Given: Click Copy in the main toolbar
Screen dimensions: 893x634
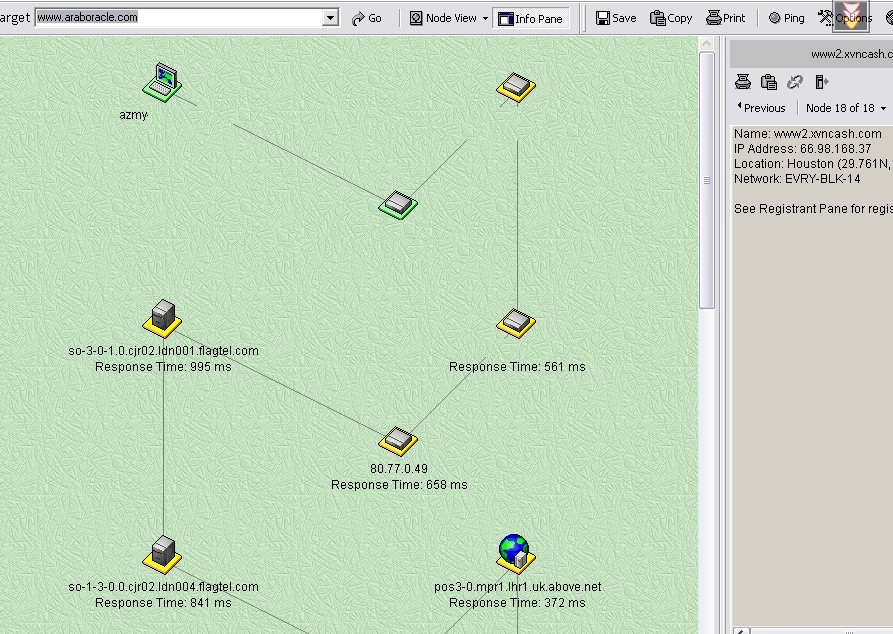Looking at the screenshot, I should [x=671, y=18].
